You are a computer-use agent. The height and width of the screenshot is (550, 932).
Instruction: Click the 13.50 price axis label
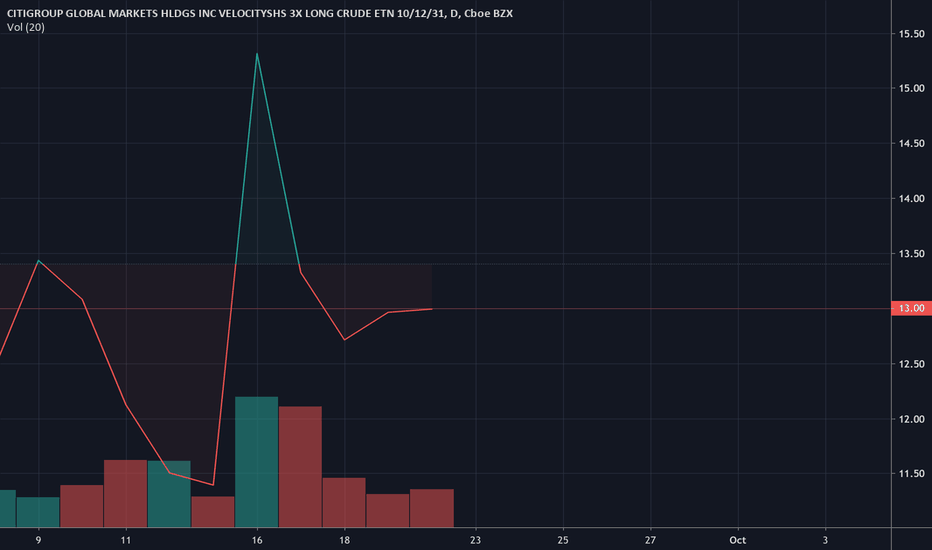tap(912, 254)
